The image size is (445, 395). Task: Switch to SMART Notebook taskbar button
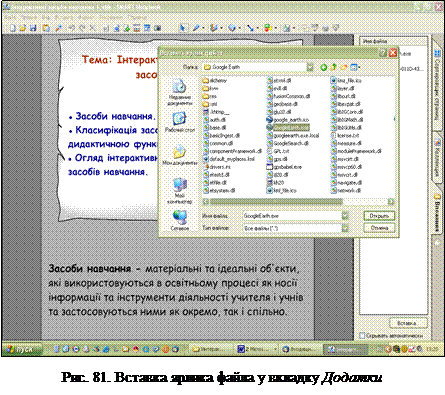click(345, 349)
